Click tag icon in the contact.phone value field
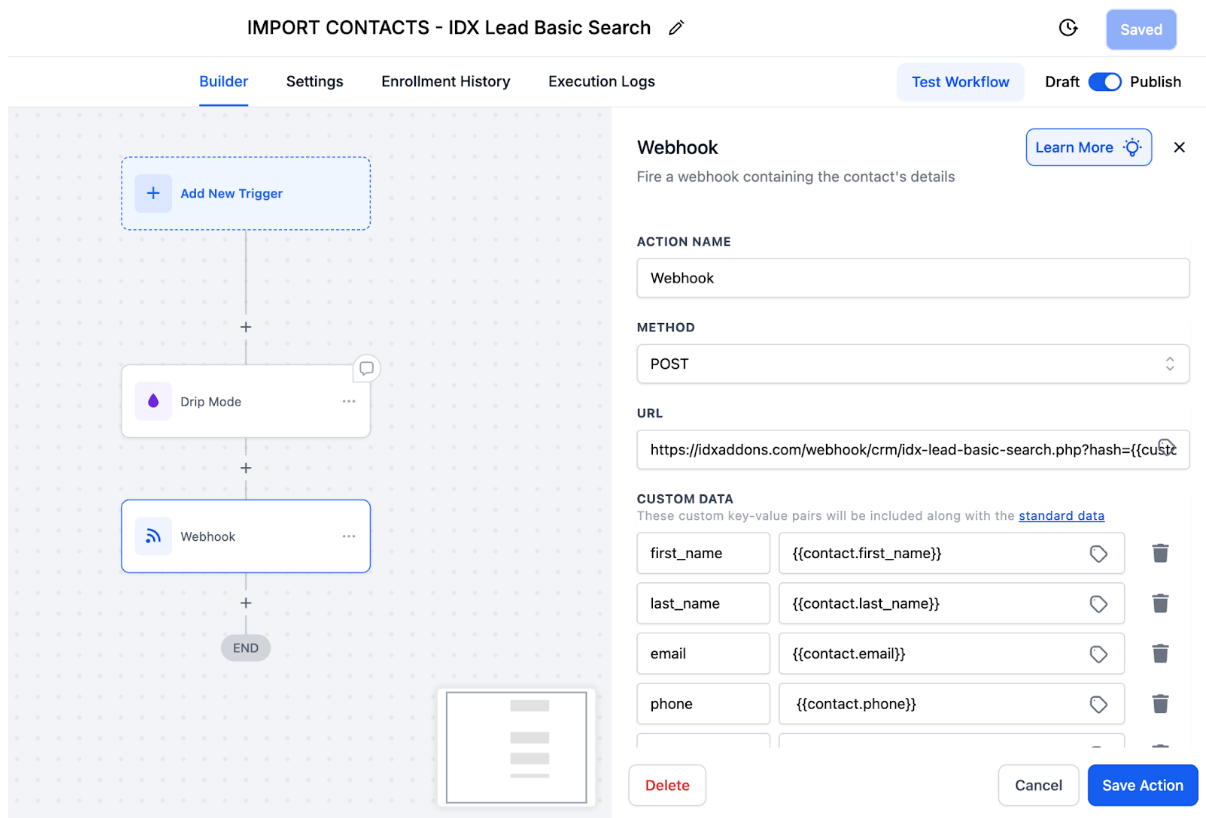1206x818 pixels. coord(1098,704)
